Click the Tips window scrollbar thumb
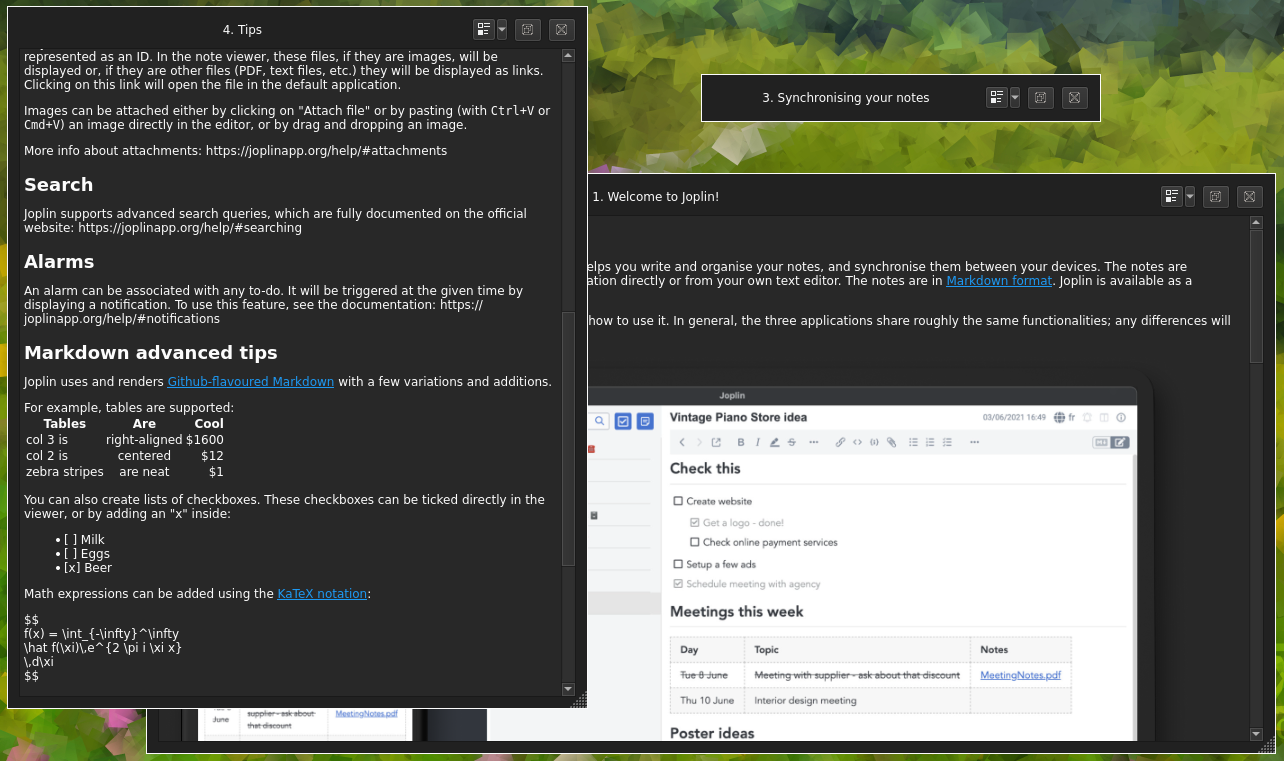1284x761 pixels. coord(568,438)
